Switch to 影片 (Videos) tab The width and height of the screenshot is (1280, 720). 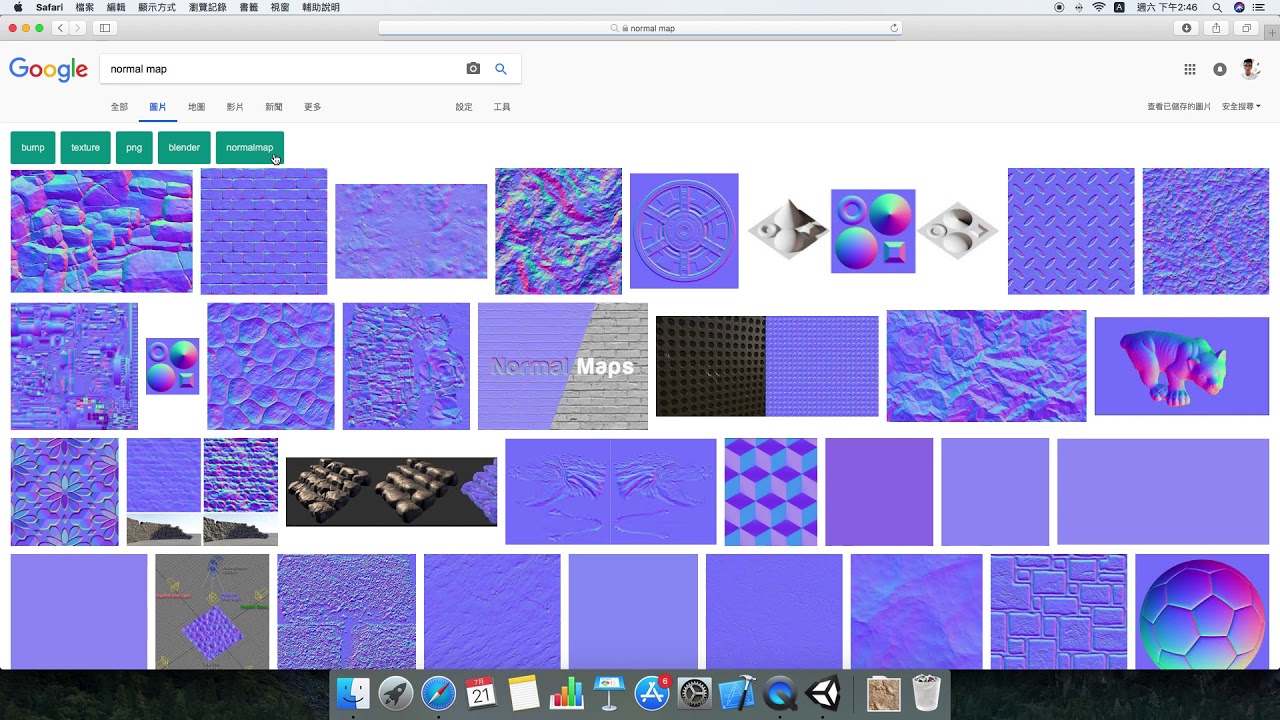coord(235,107)
